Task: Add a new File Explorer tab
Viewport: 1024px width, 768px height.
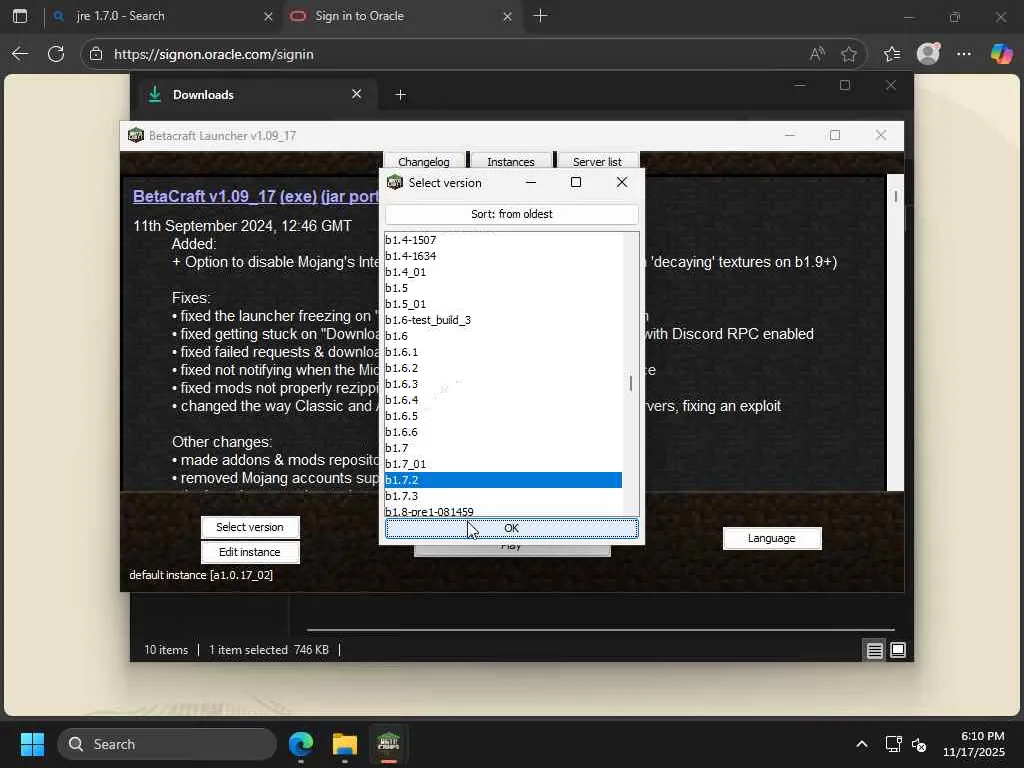Action: click(x=400, y=95)
